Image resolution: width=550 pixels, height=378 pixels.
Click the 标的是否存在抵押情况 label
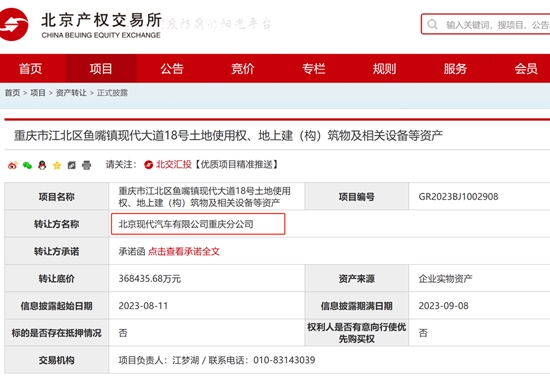(x=56, y=333)
